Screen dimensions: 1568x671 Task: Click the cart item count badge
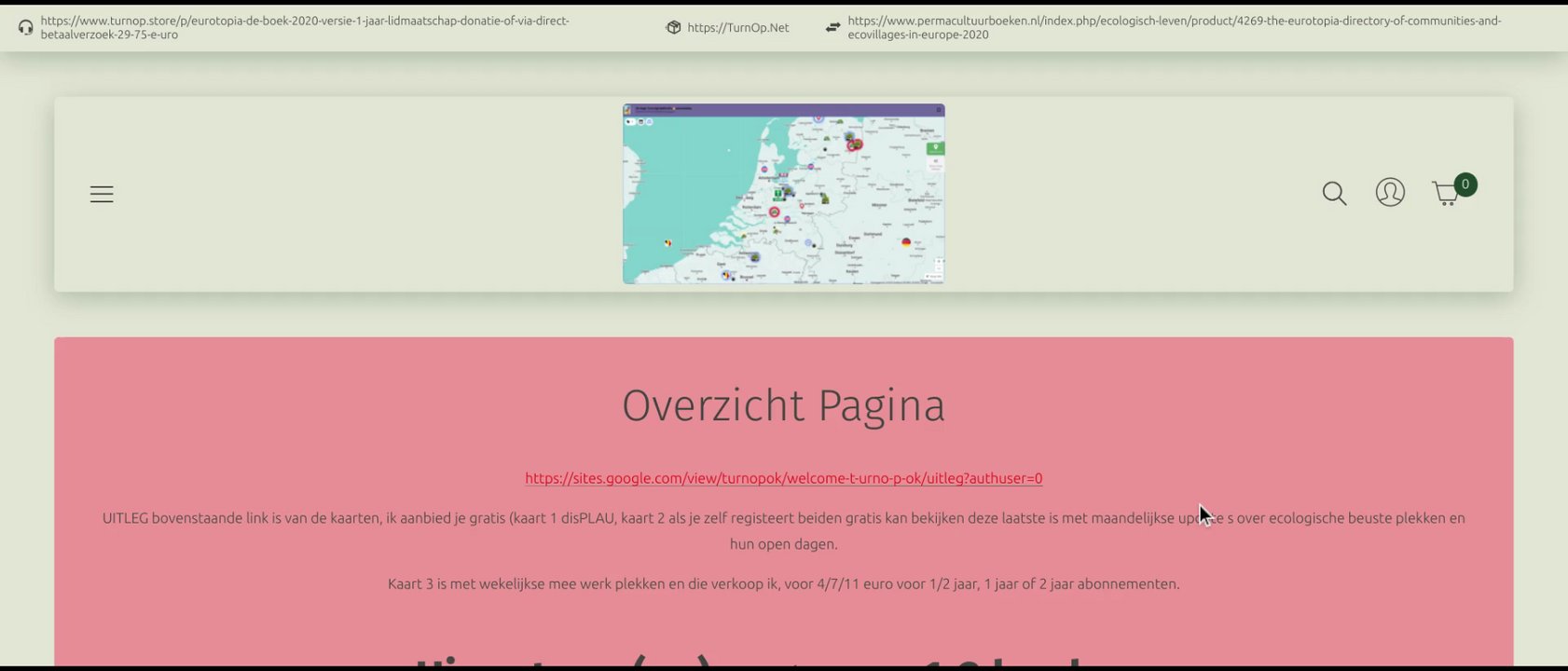coord(1465,185)
